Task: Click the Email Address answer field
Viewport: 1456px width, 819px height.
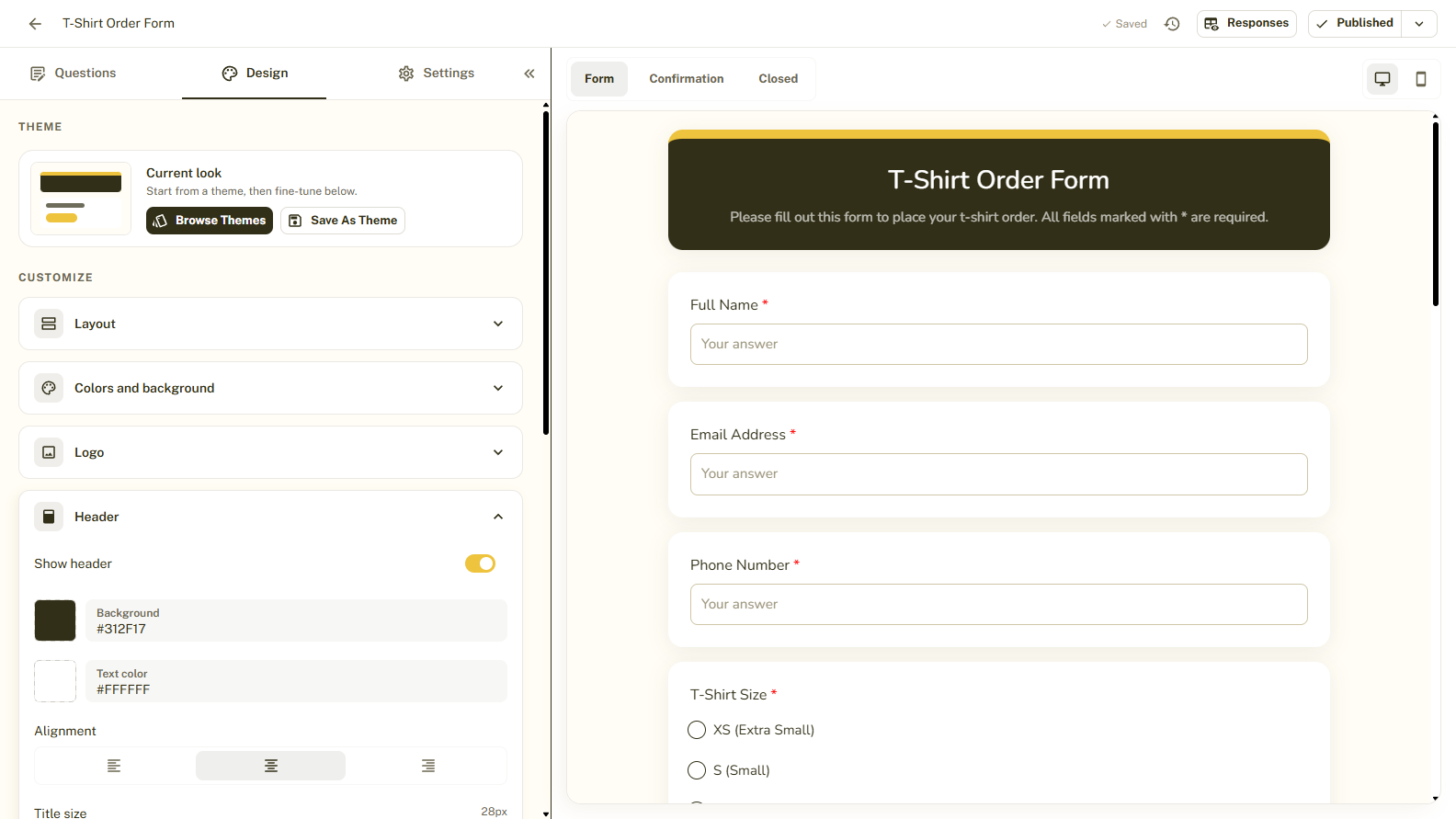Action: point(999,474)
